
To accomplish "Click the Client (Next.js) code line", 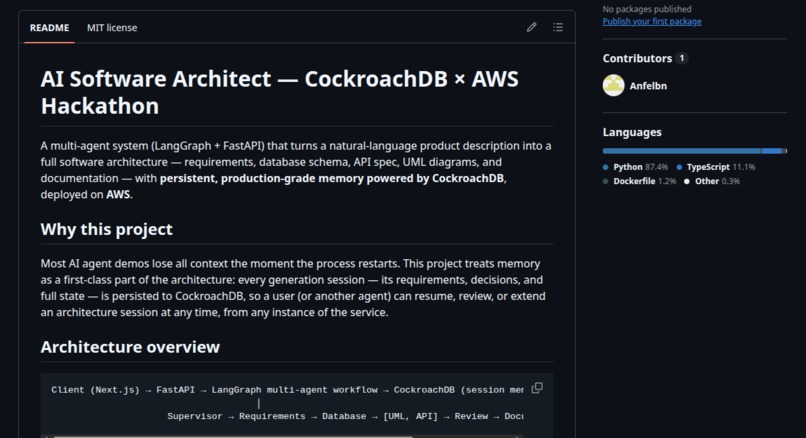I will tap(287, 390).
